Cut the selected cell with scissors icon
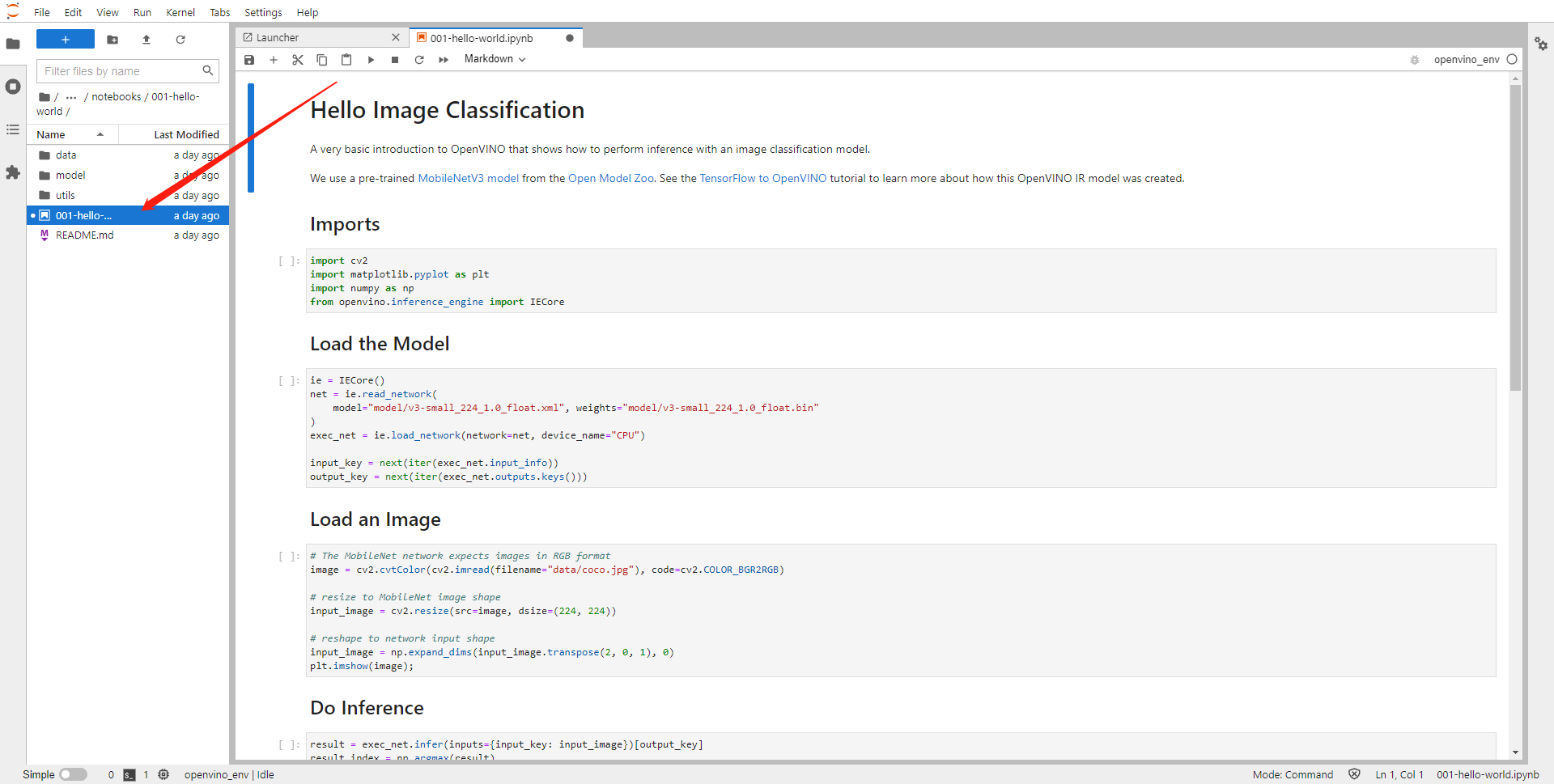1554x784 pixels. coord(298,60)
